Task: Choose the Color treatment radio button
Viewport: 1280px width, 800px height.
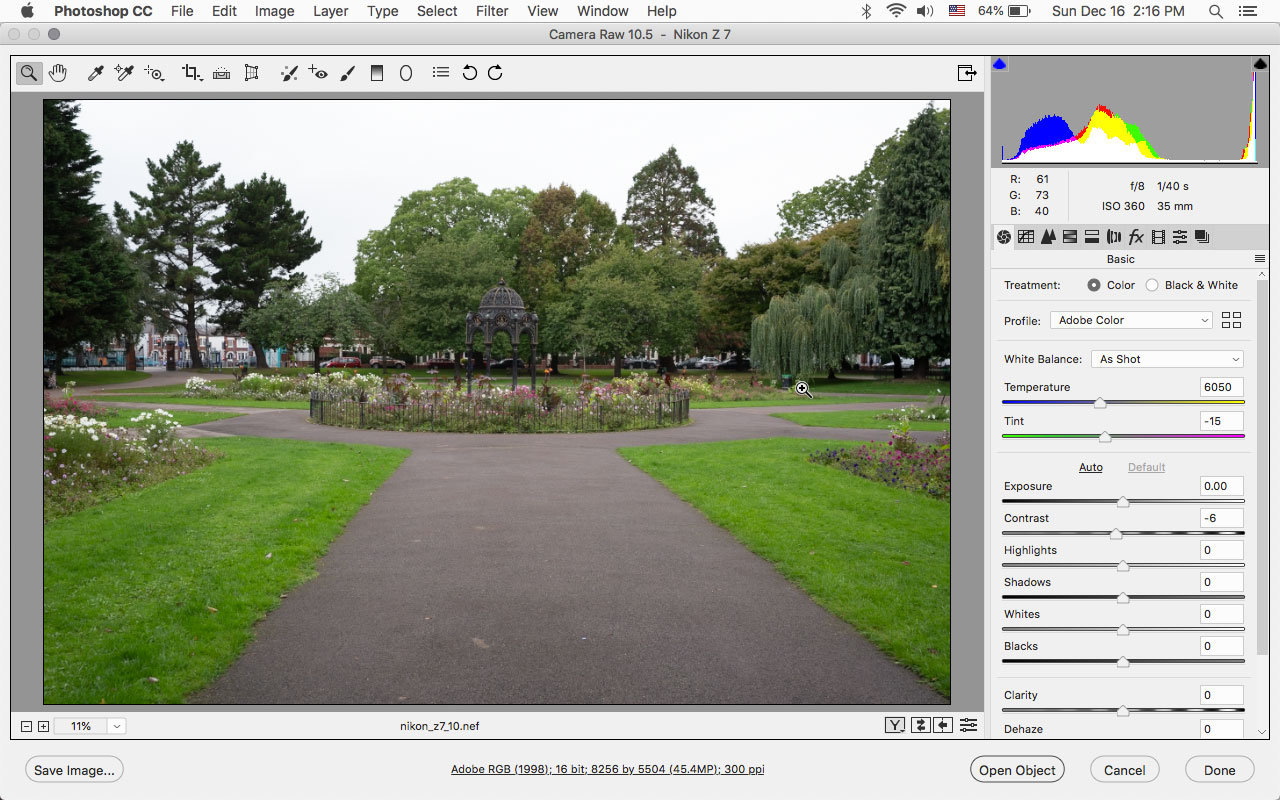Action: coord(1094,285)
